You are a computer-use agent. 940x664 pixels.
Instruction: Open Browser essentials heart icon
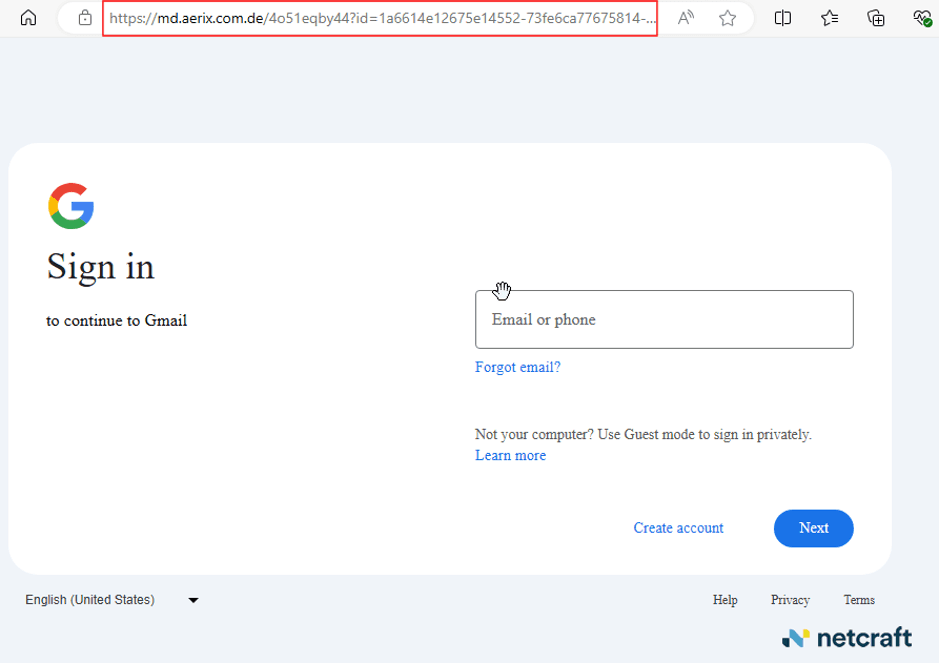tap(922, 18)
